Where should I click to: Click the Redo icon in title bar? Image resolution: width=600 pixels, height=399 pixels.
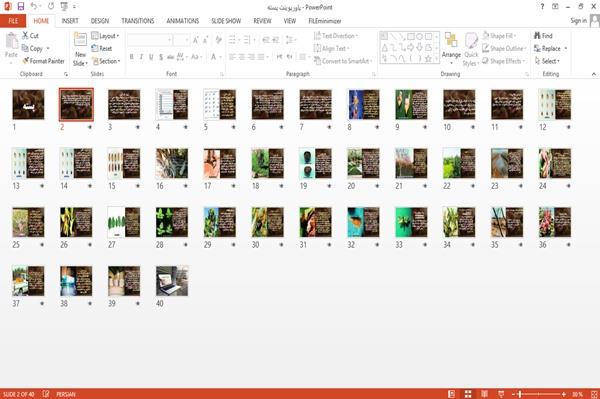click(51, 7)
